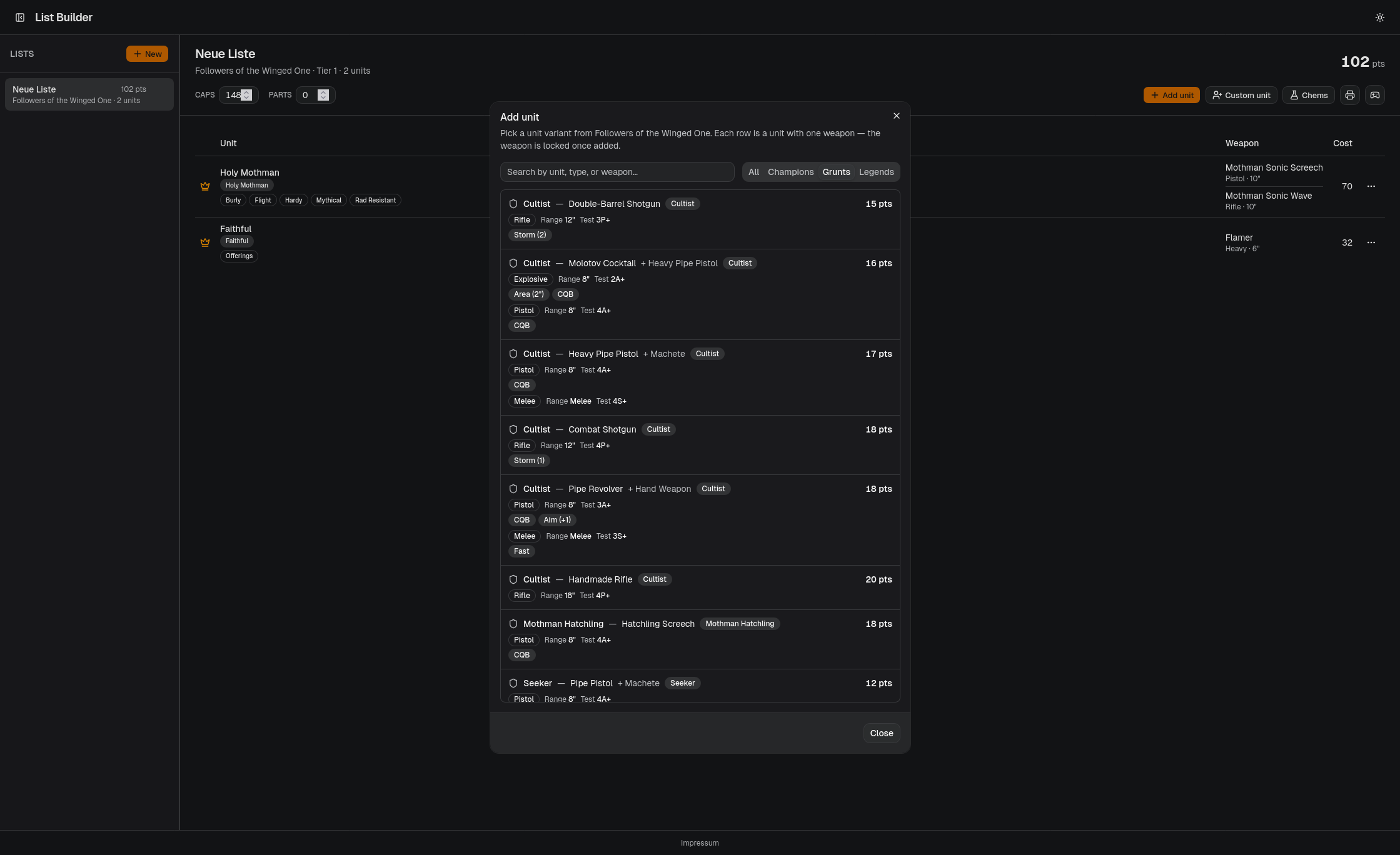This screenshot has width=1400, height=855.
Task: Click the crown icon next to Holy Mothman
Action: click(x=205, y=186)
